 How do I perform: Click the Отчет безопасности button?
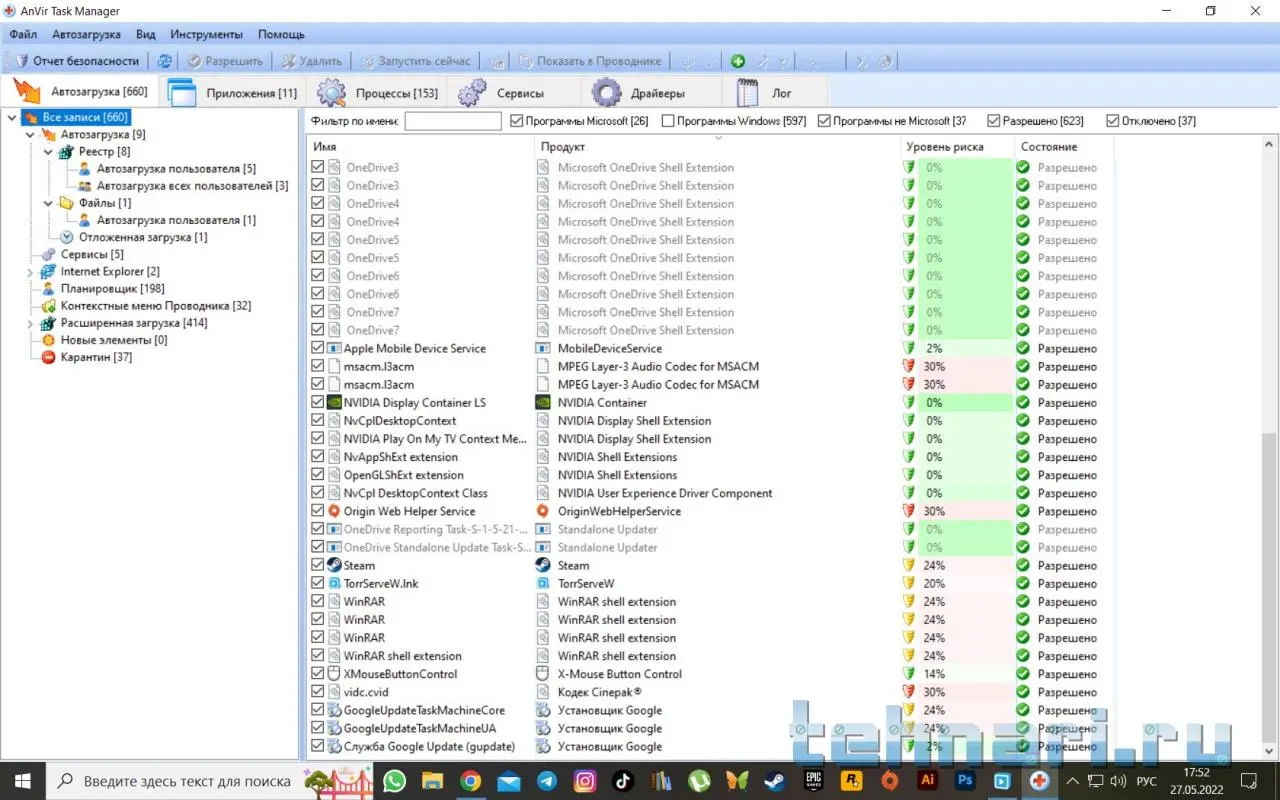point(77,61)
